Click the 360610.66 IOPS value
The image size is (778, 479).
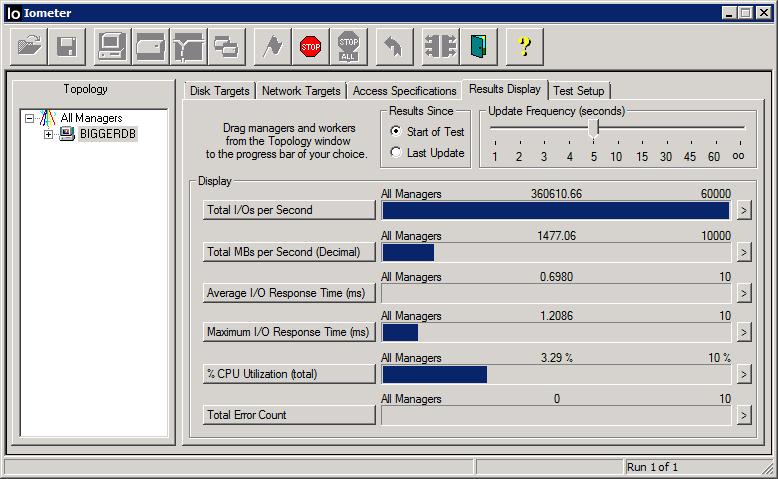pos(556,194)
